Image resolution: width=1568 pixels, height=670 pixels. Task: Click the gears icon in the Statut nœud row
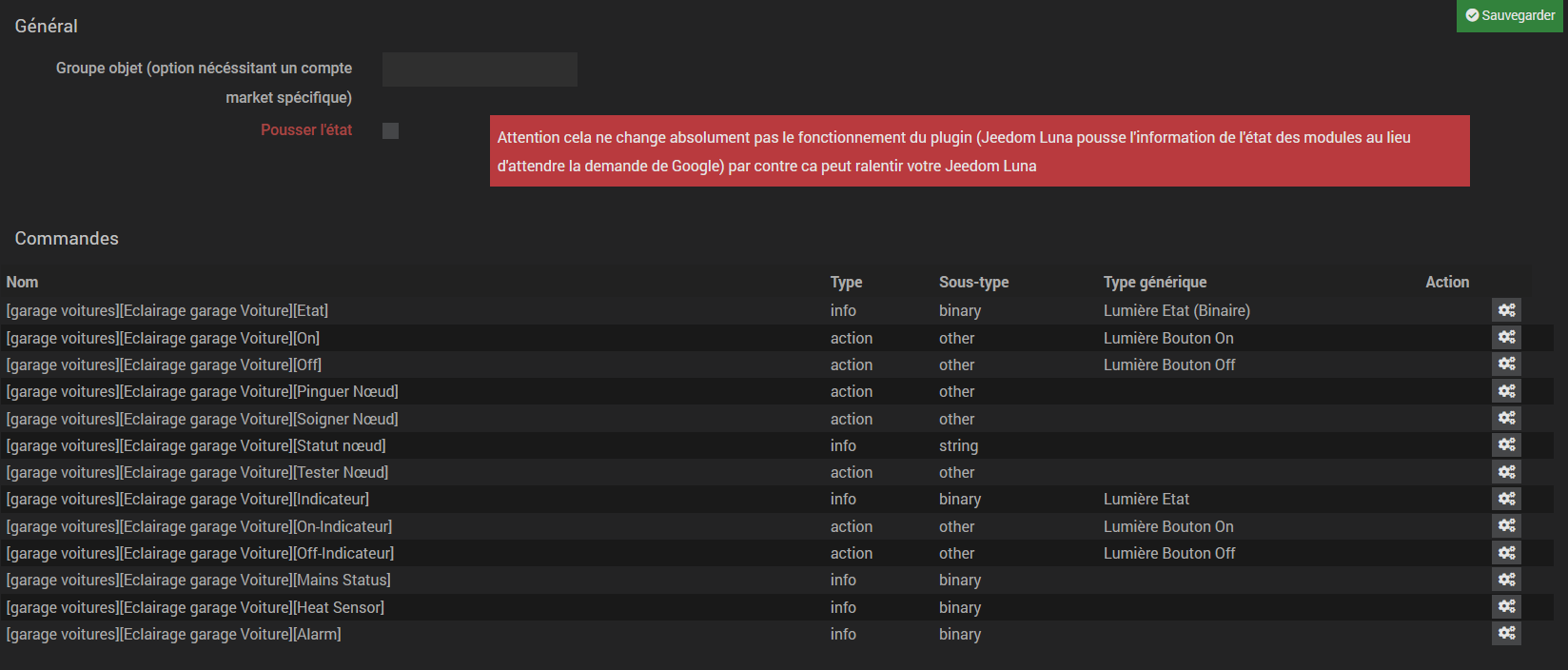point(1506,444)
